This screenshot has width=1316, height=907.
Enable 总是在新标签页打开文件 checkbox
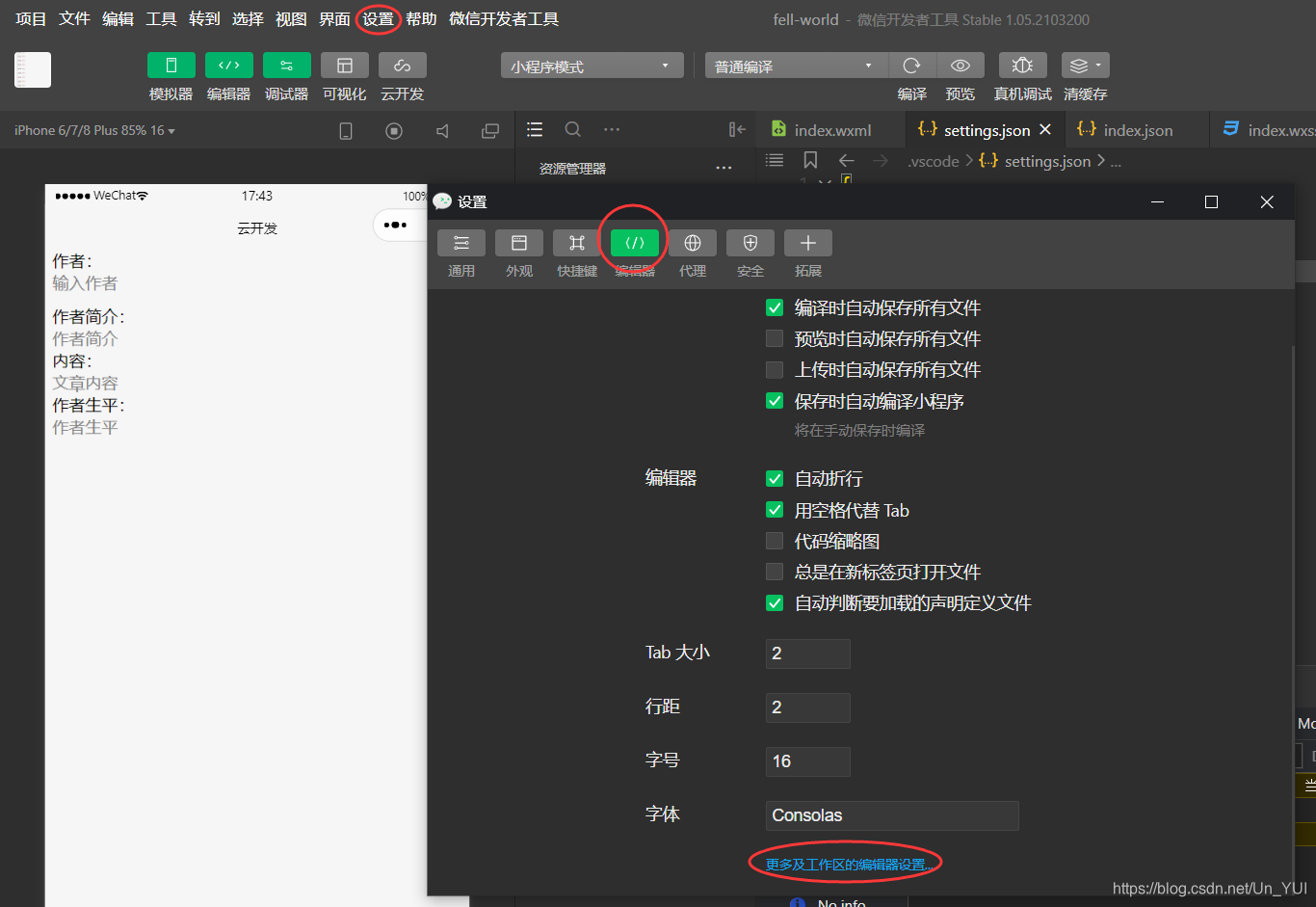coord(775,572)
